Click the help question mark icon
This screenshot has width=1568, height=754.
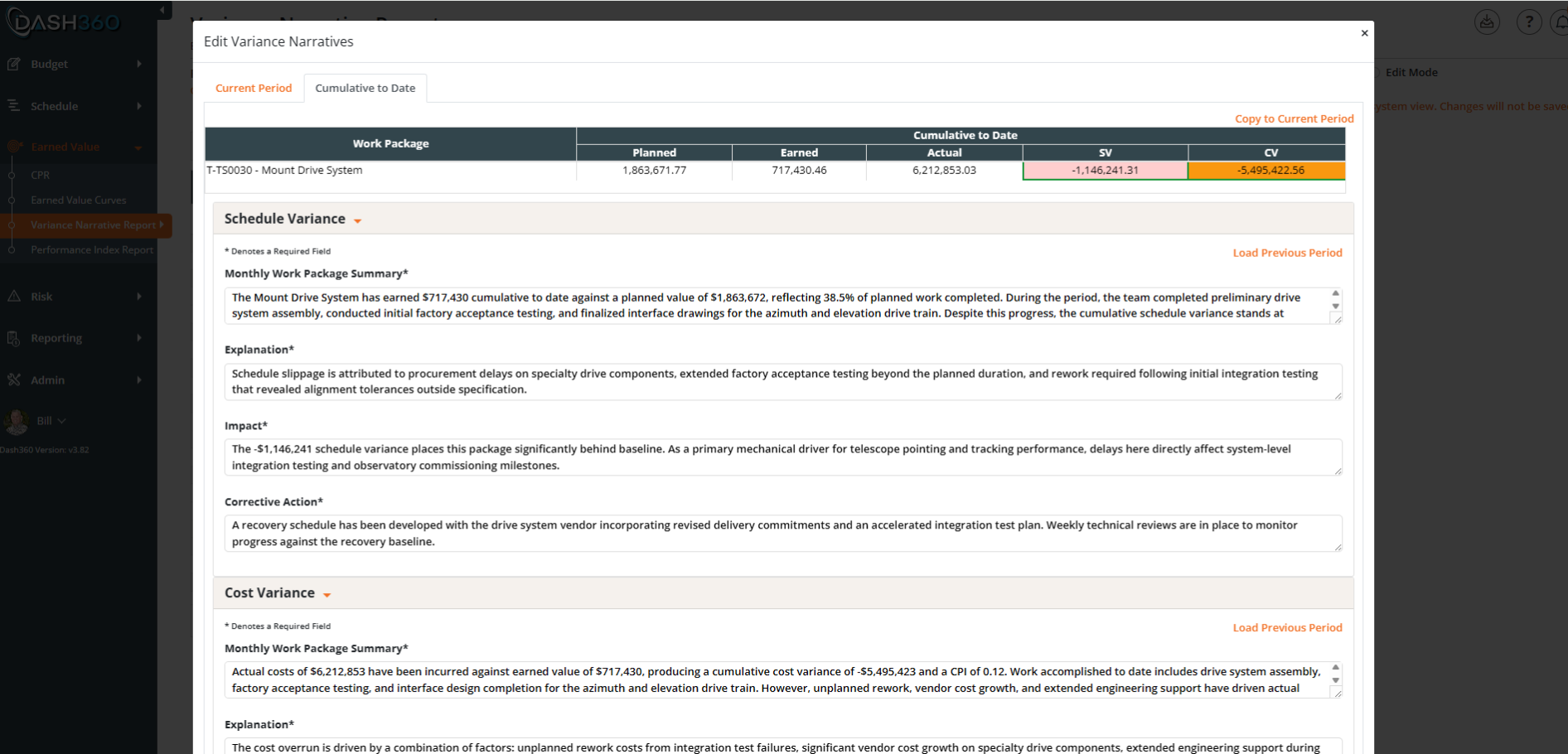[1529, 22]
